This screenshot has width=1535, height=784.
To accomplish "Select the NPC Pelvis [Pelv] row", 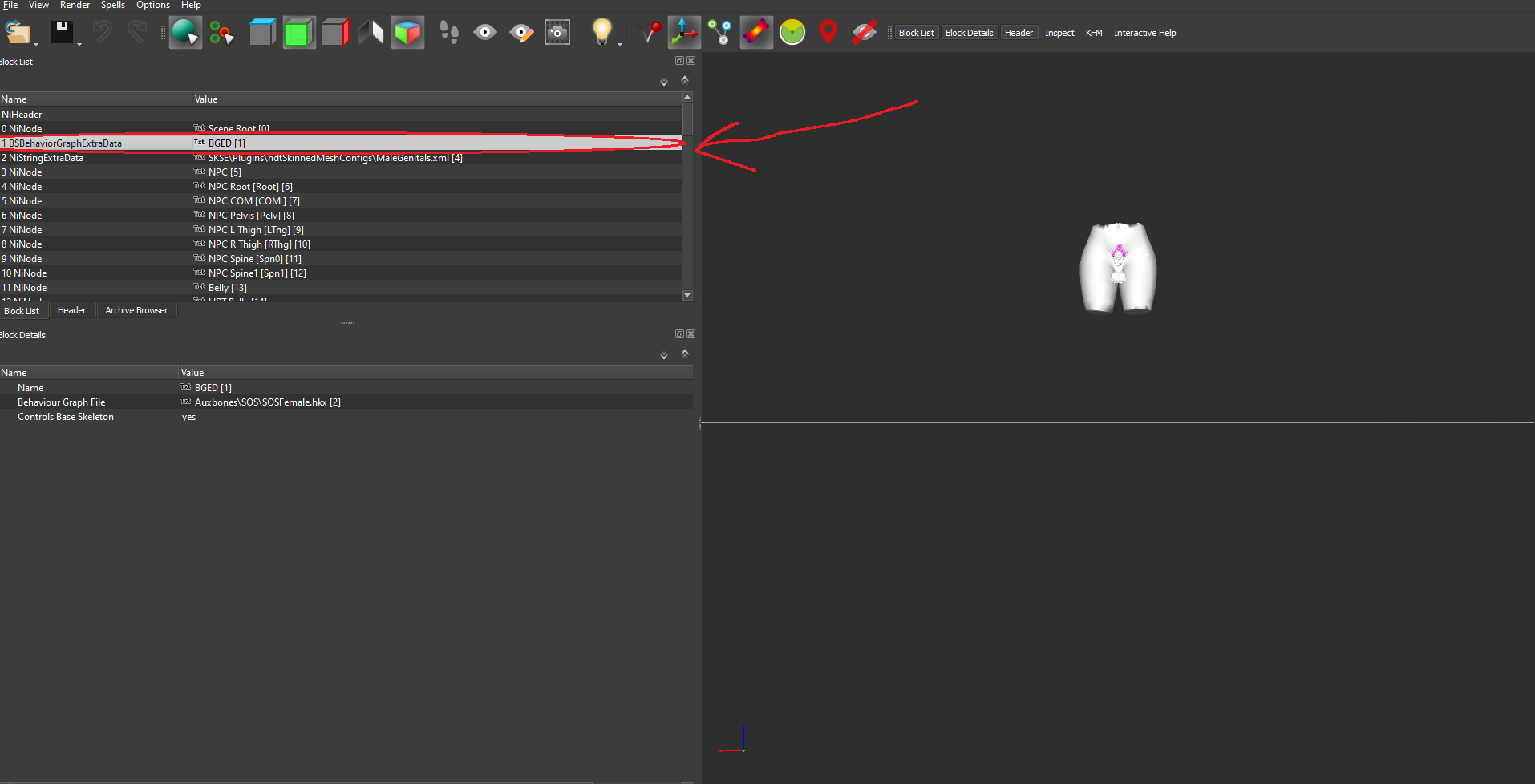I will [x=341, y=216].
